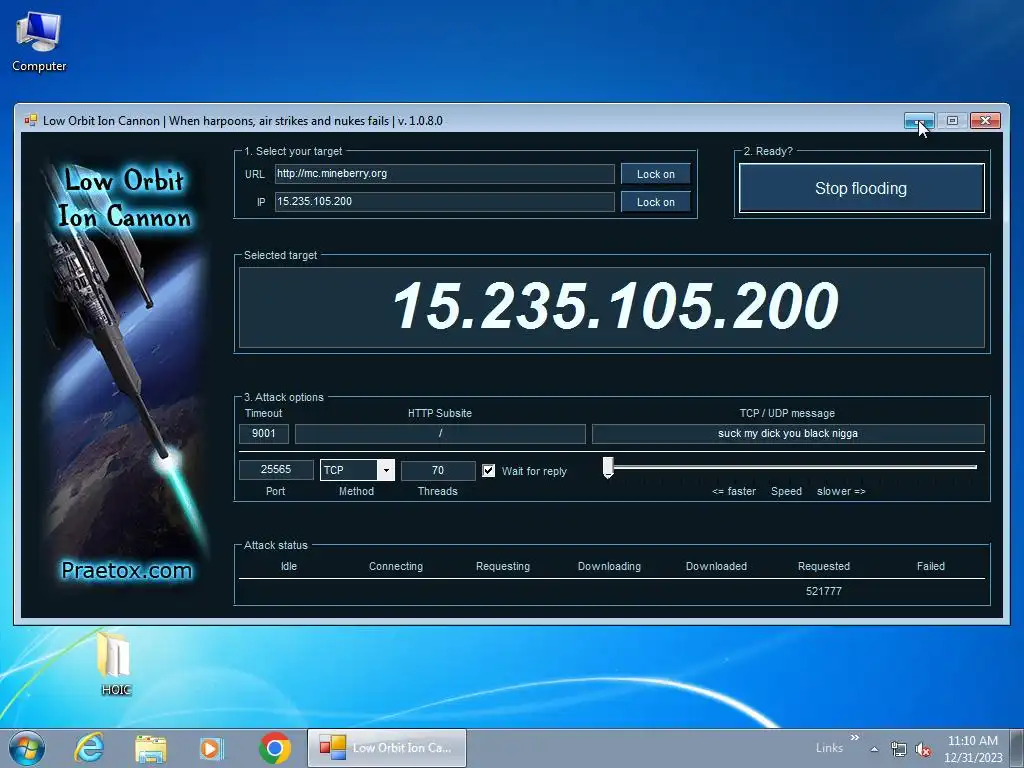Click the HTTP Subsite field
This screenshot has height=768, width=1024.
440,434
